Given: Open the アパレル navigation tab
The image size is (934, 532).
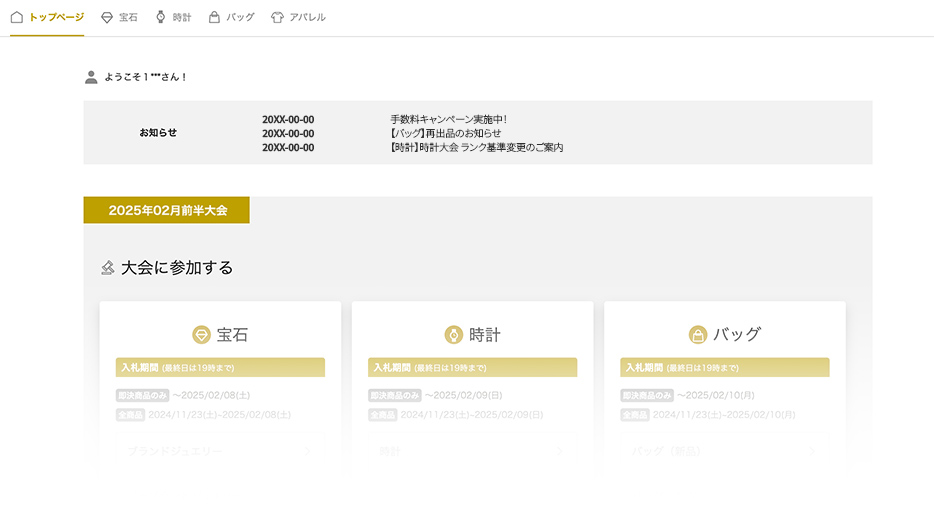Looking at the screenshot, I should coord(307,17).
